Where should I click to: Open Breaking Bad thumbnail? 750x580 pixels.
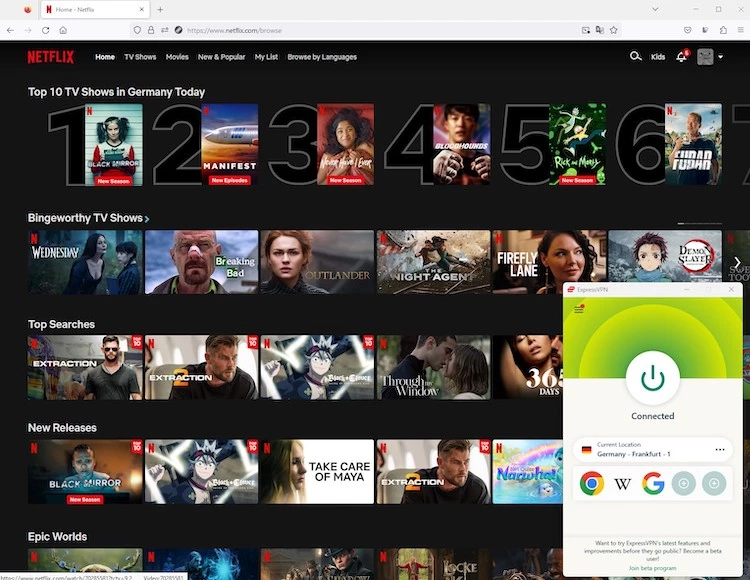[201, 262]
